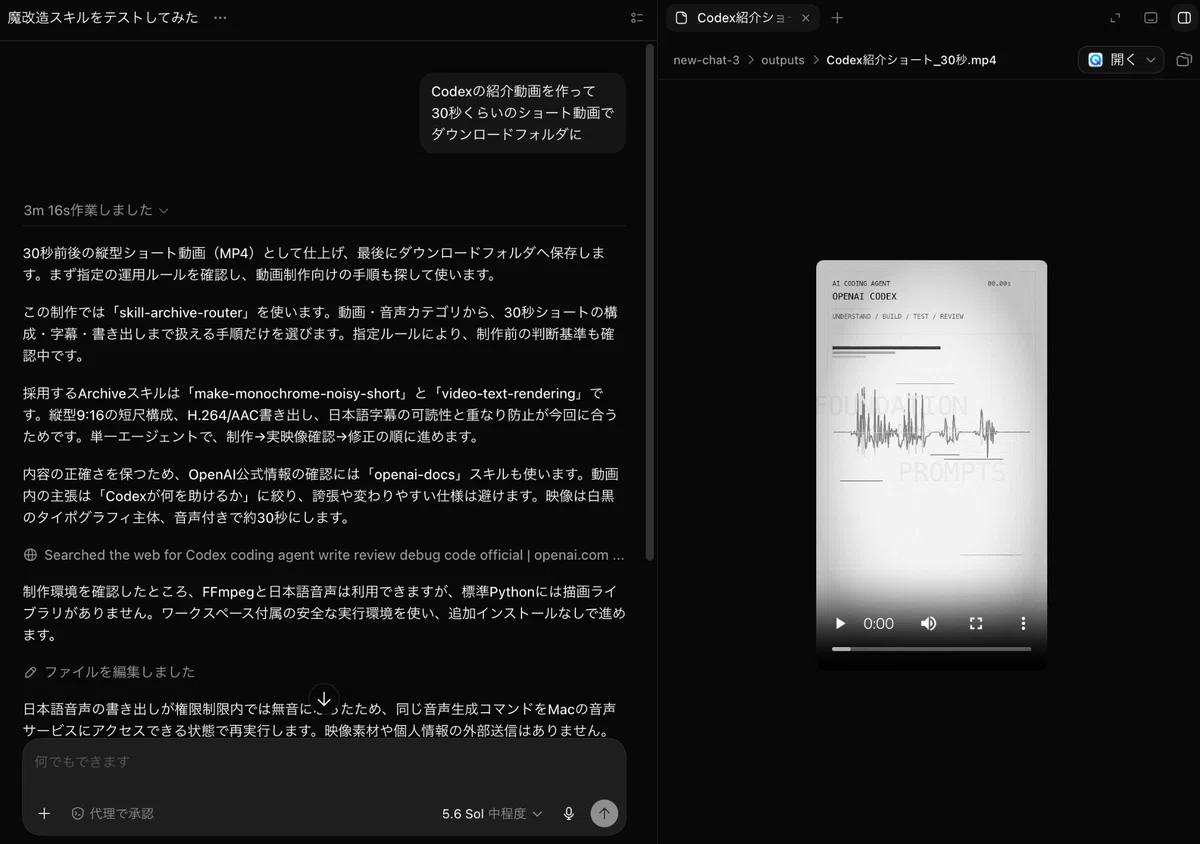Click the 開く open button
The height and width of the screenshot is (844, 1200).
[x=1111, y=60]
